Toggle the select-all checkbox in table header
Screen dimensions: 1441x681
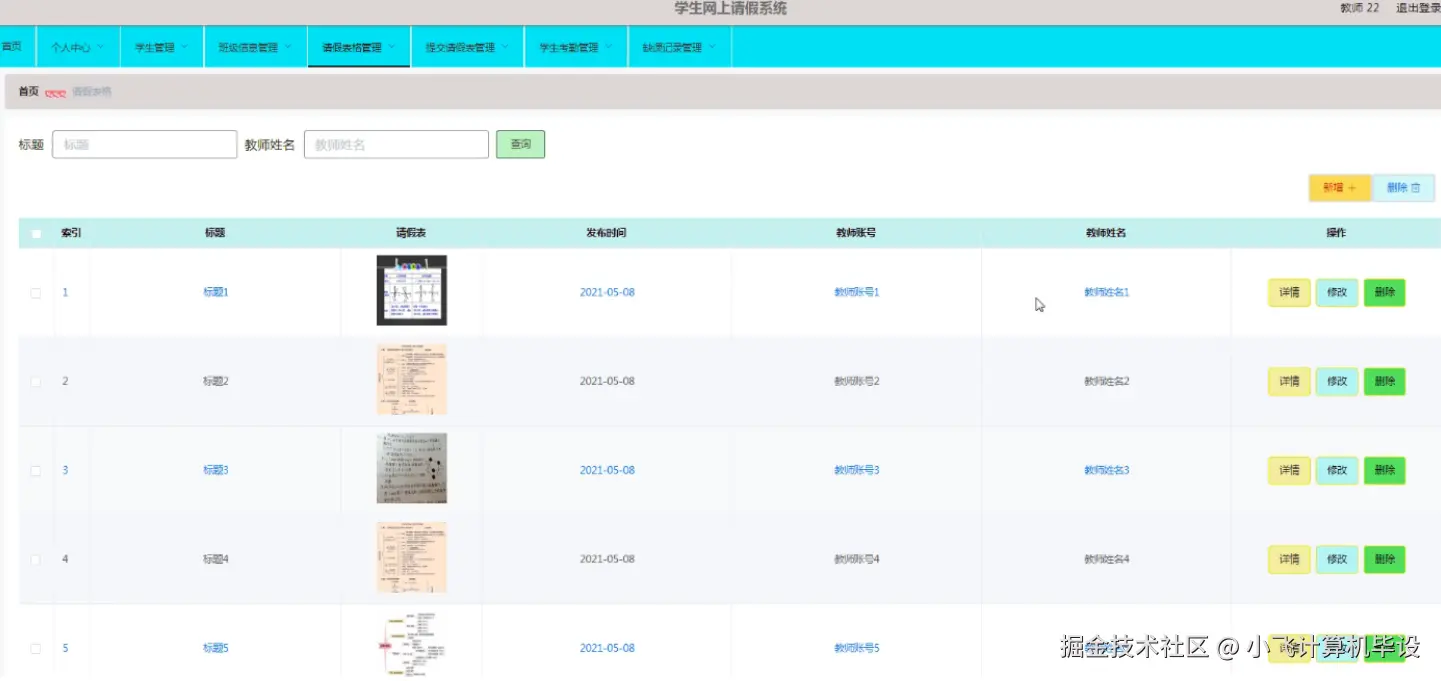tap(36, 233)
